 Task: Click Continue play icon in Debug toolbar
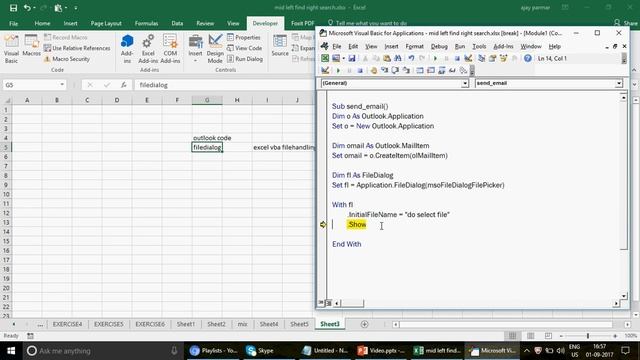click(338, 71)
